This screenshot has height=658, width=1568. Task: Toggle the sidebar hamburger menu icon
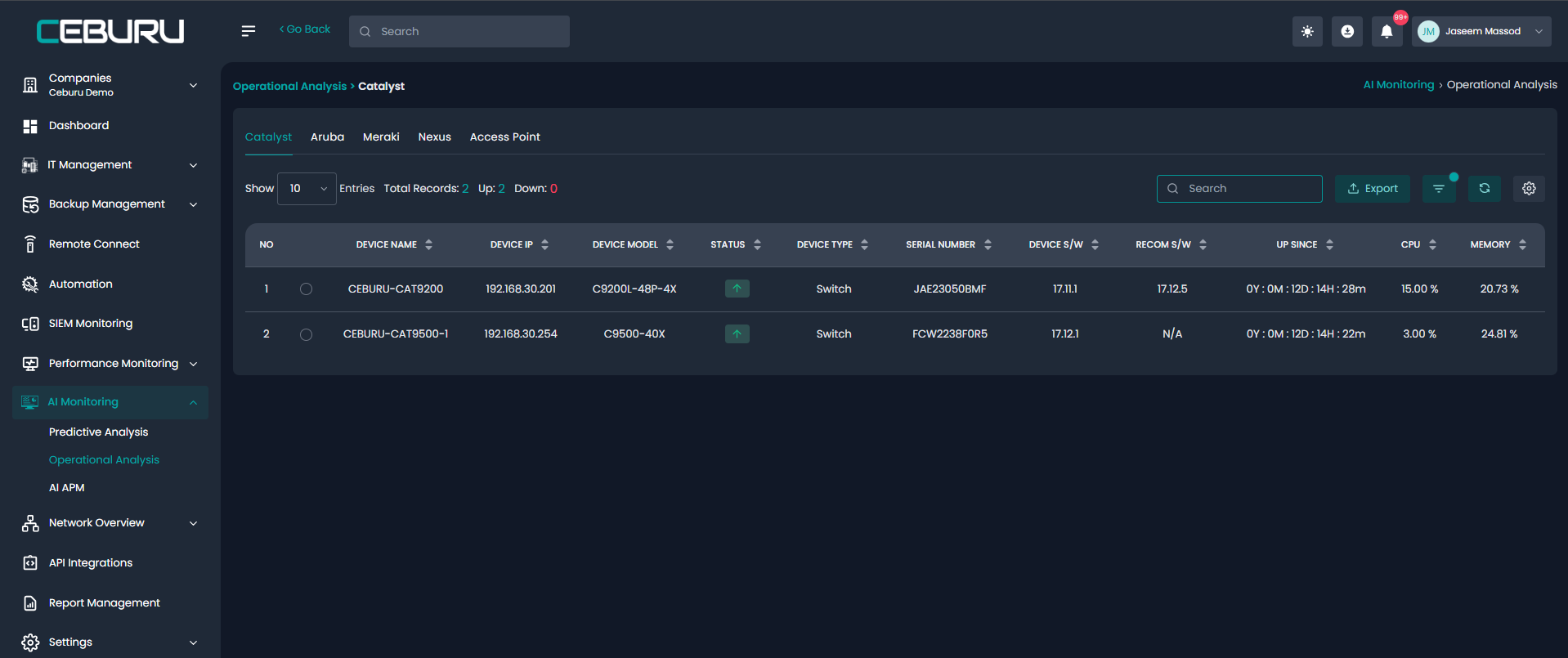249,31
